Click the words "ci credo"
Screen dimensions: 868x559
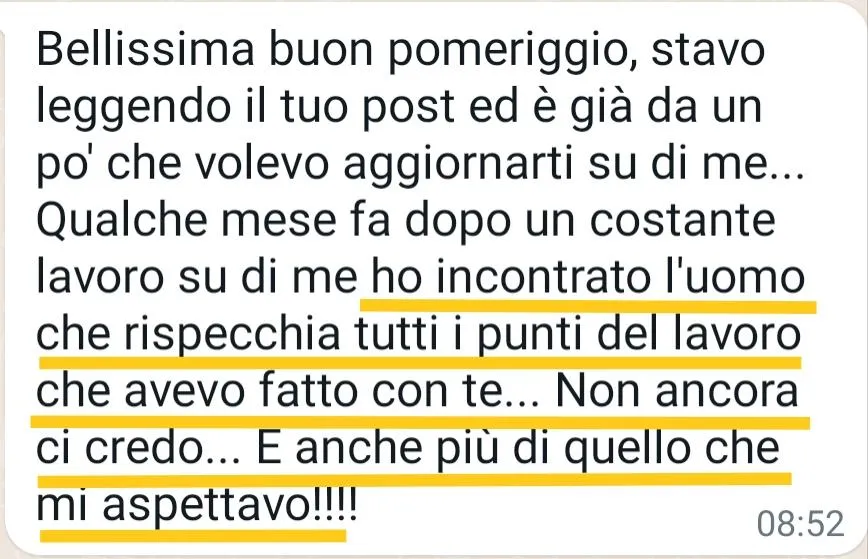pos(138,448)
